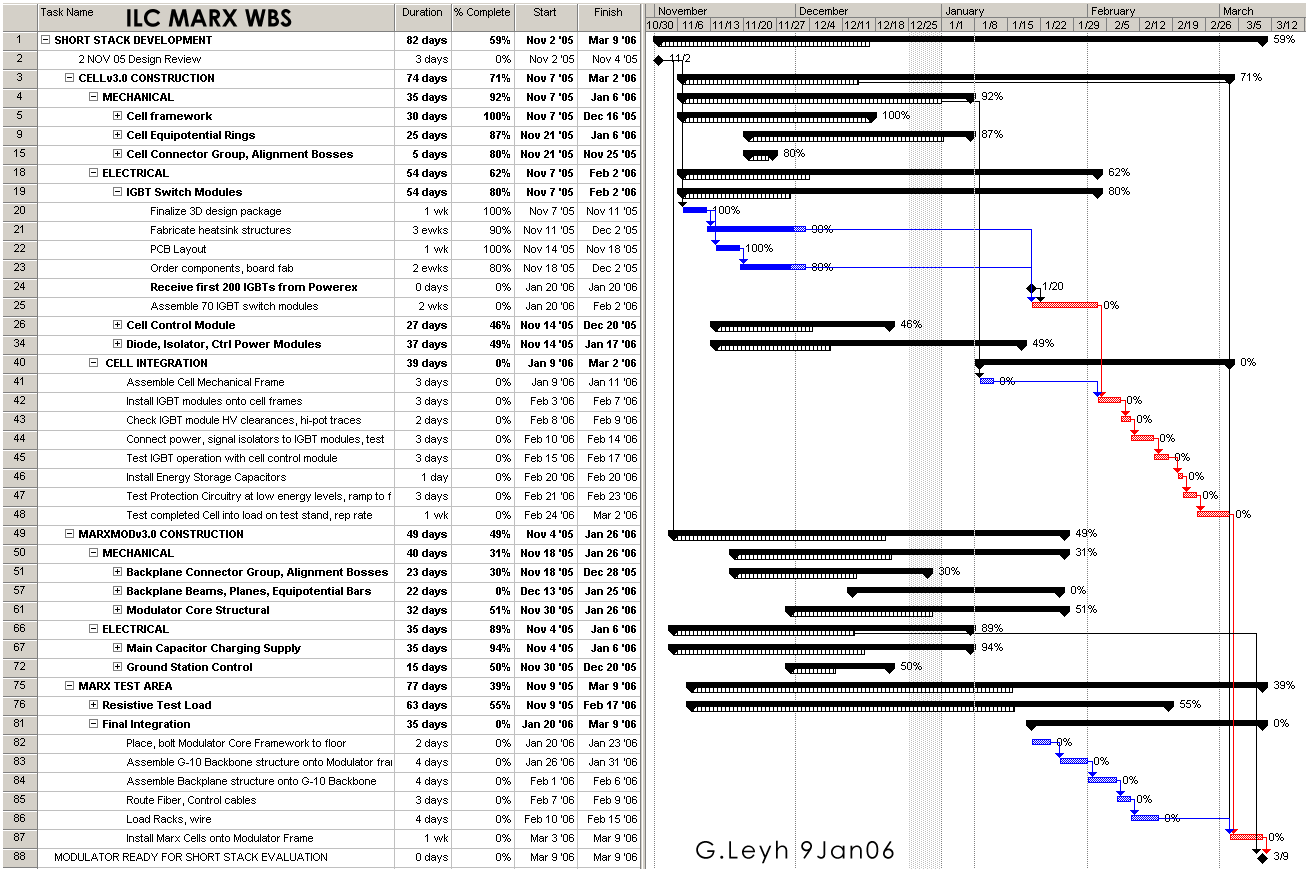Collapse the SHORT STACK DEVELOPMENT summary task
The image size is (1308, 869).
tap(46, 41)
